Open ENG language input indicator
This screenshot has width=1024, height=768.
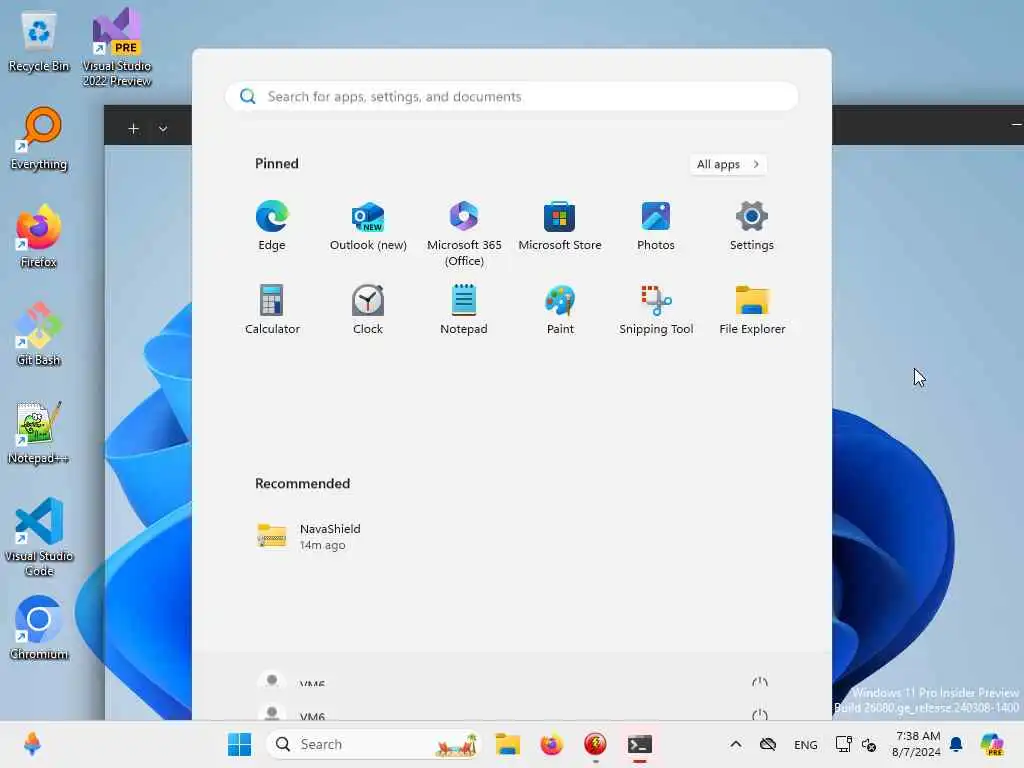point(805,744)
